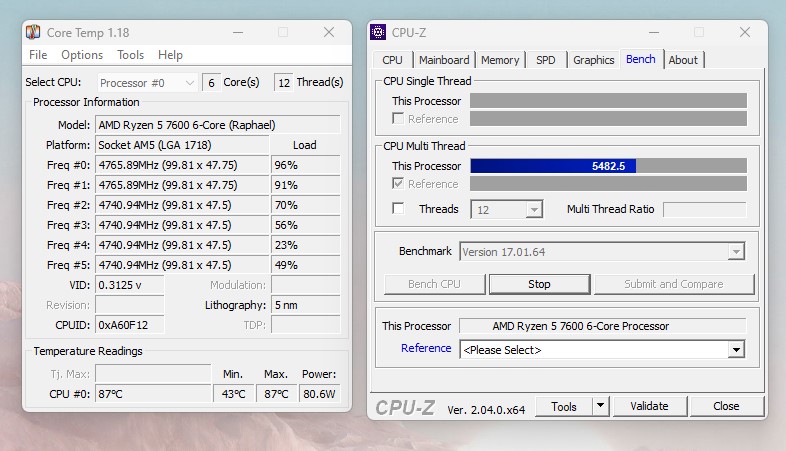Click the CPU-Z app icon in title bar
The width and height of the screenshot is (786, 451).
point(378,32)
